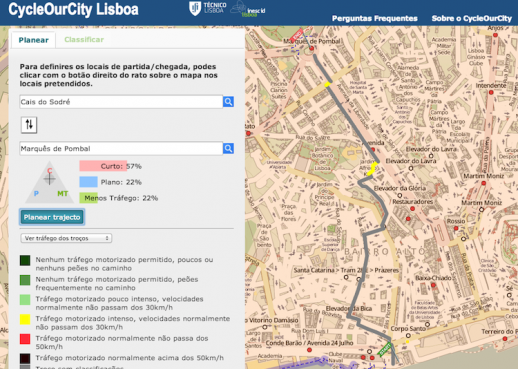Open the Ver tráfego dos troços dropdown
This screenshot has height=369, width=518.
click(66, 238)
